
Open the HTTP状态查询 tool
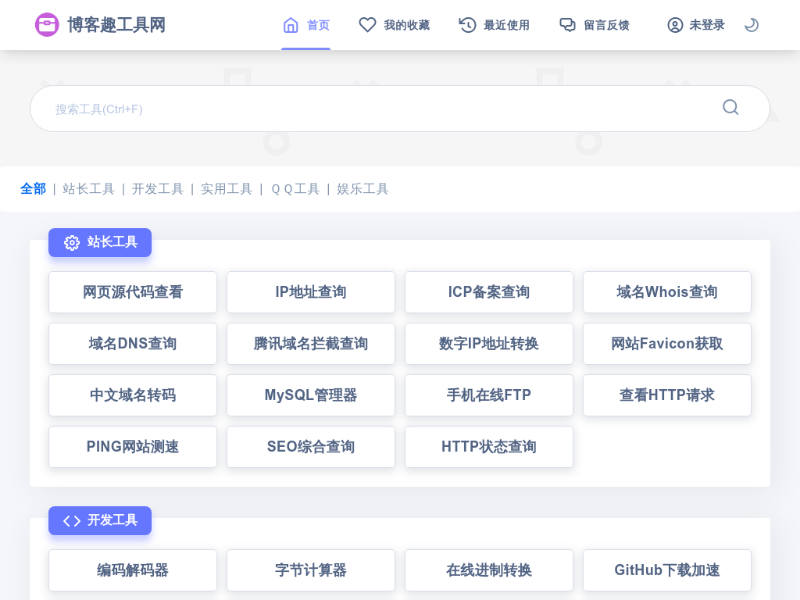(489, 447)
